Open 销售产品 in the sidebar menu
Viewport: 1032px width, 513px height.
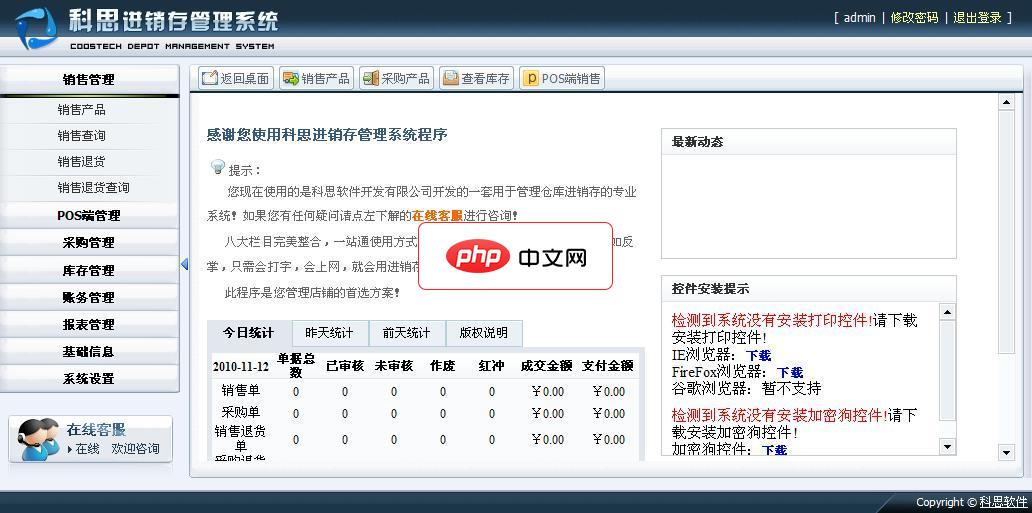pos(82,109)
